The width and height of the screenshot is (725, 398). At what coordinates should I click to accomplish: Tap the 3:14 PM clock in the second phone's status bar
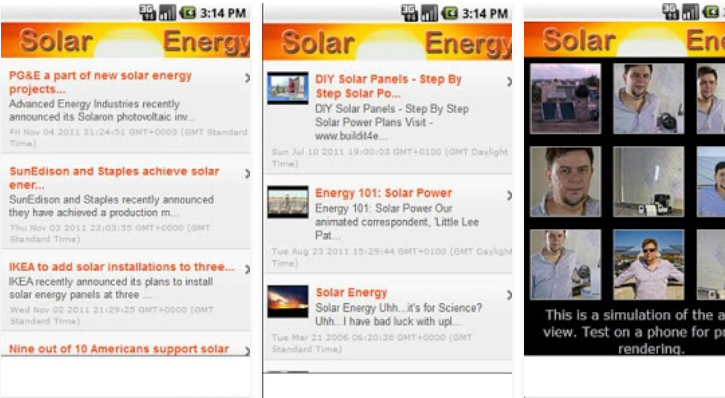pyautogui.click(x=485, y=13)
